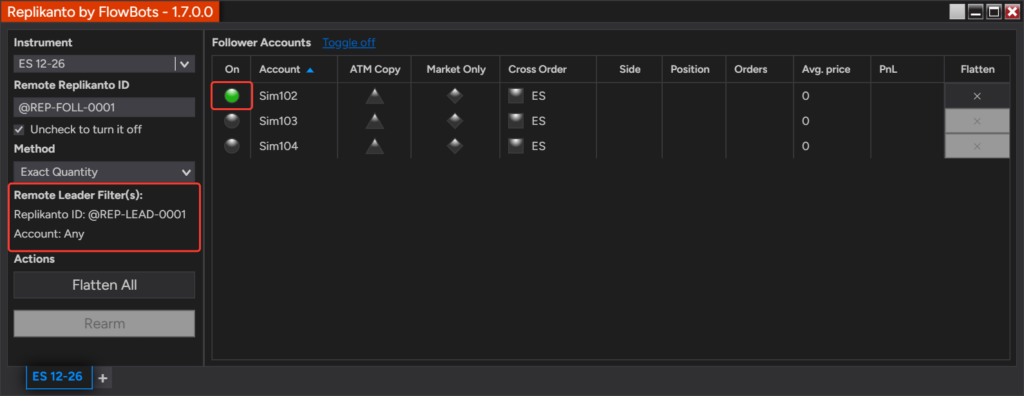Select the Sim104 account name
Viewport: 1024px width, 396px height.
[278, 146]
